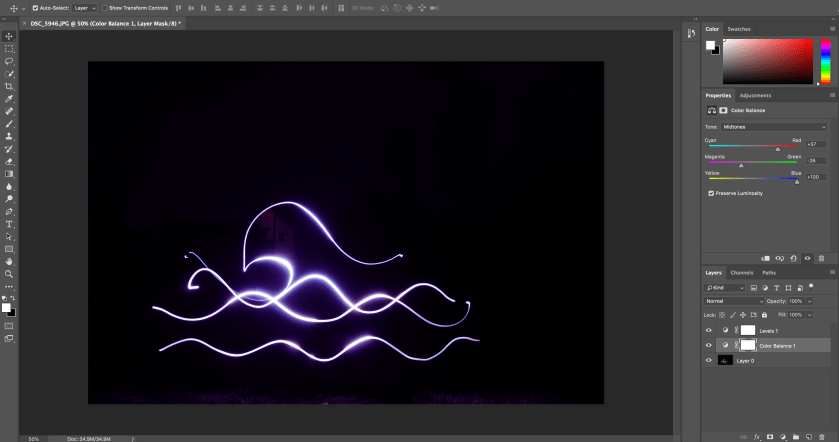
Task: Click the Yellow-Blue slider handle
Action: click(x=797, y=182)
